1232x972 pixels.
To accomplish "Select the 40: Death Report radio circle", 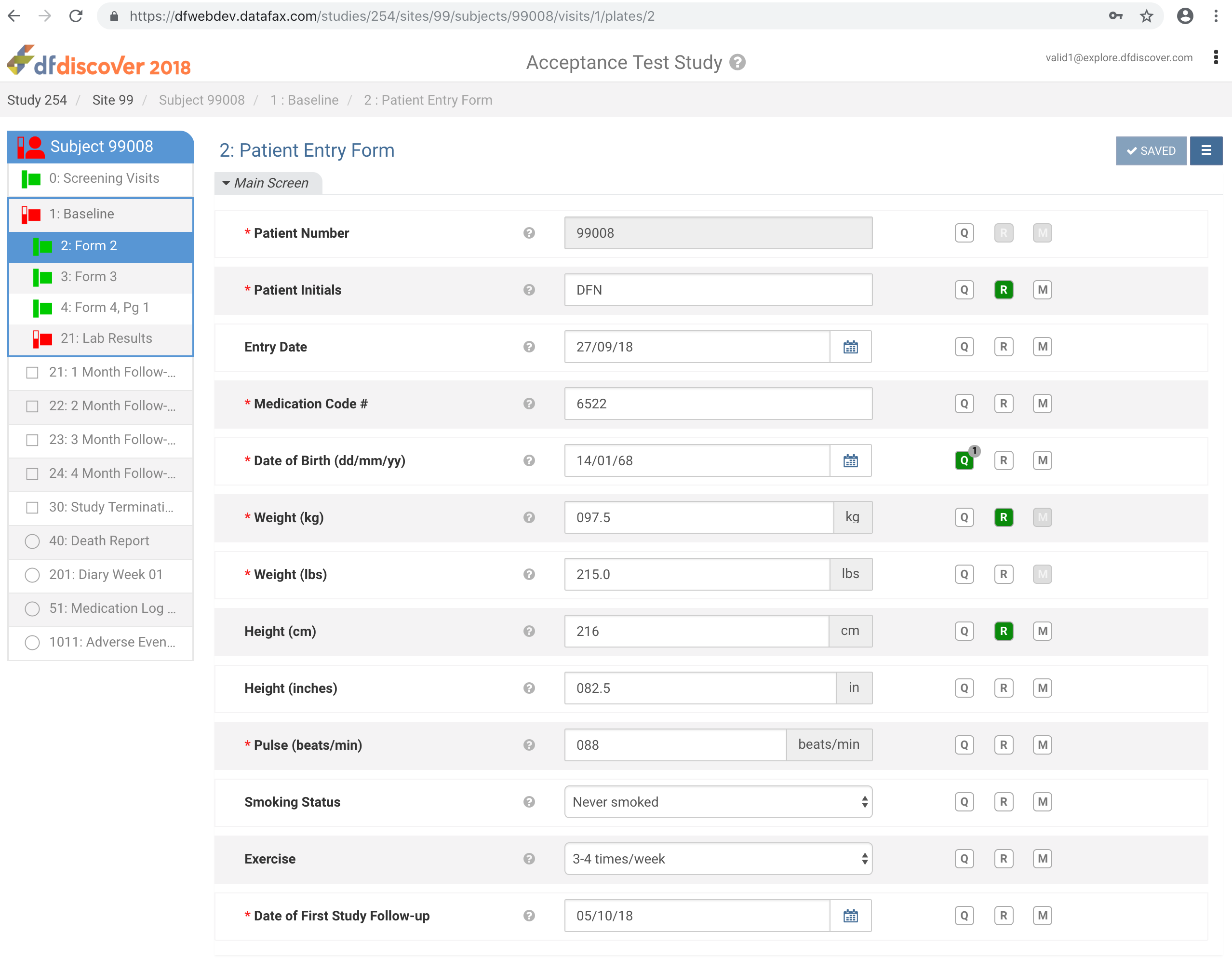I will [32, 541].
